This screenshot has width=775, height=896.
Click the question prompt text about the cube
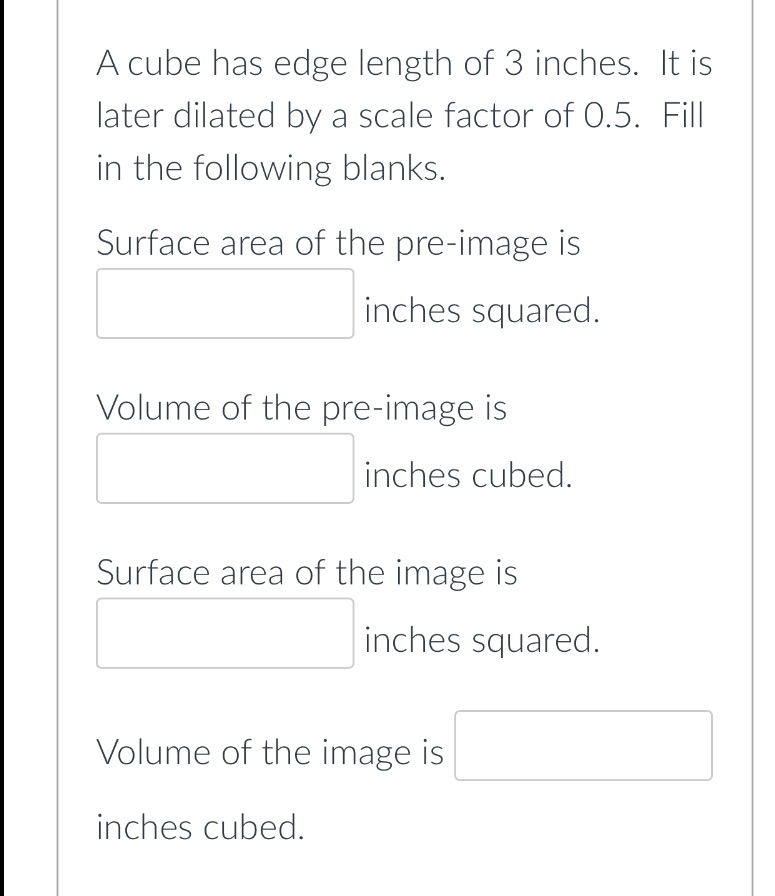[400, 115]
